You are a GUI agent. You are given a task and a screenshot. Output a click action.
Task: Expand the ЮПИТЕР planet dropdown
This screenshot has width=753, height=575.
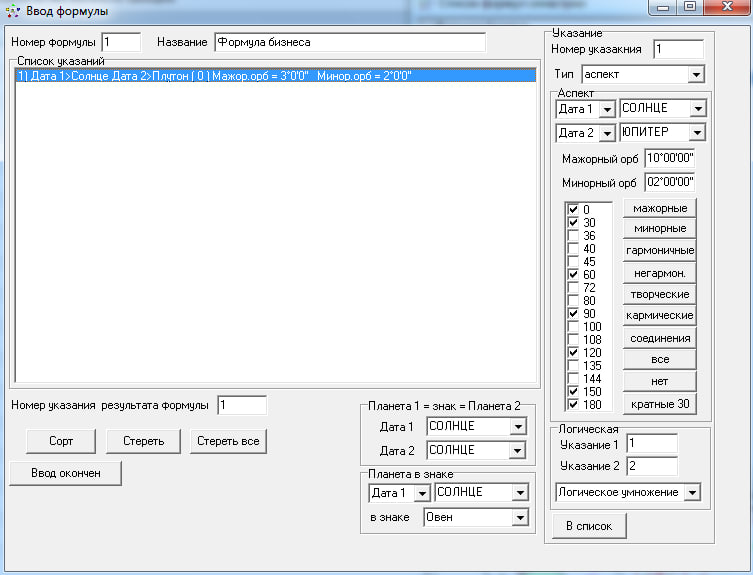coord(696,133)
